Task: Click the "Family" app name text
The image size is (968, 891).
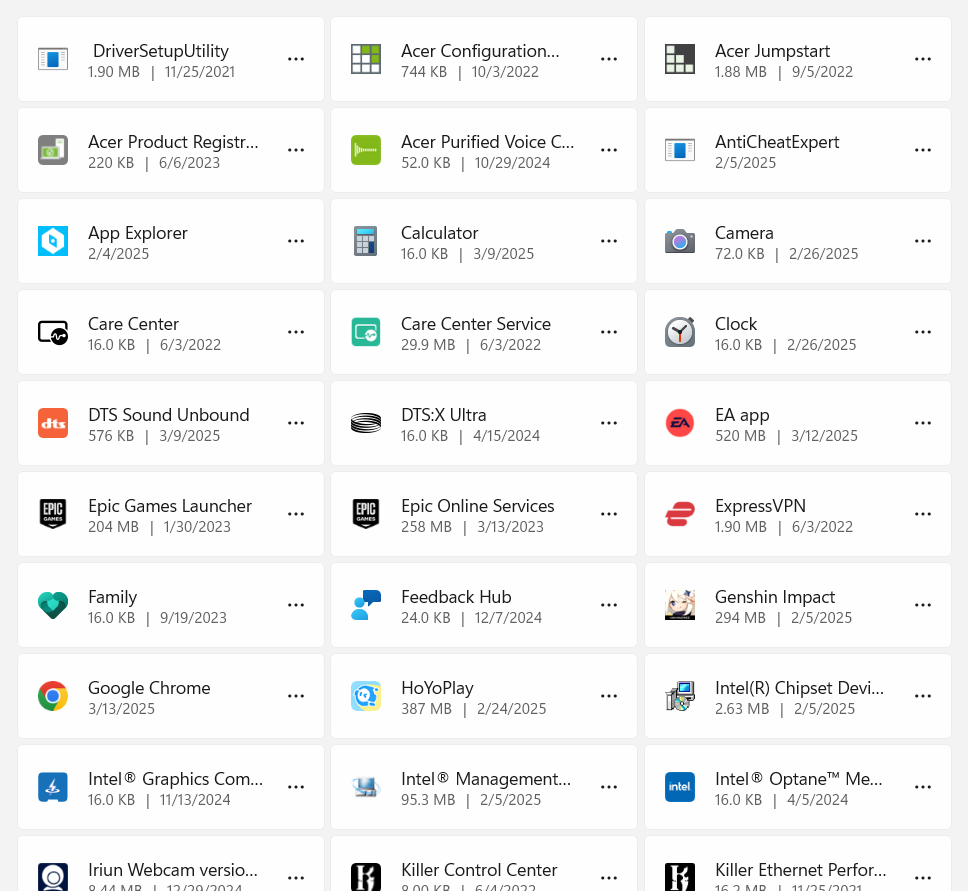Action: pos(112,597)
